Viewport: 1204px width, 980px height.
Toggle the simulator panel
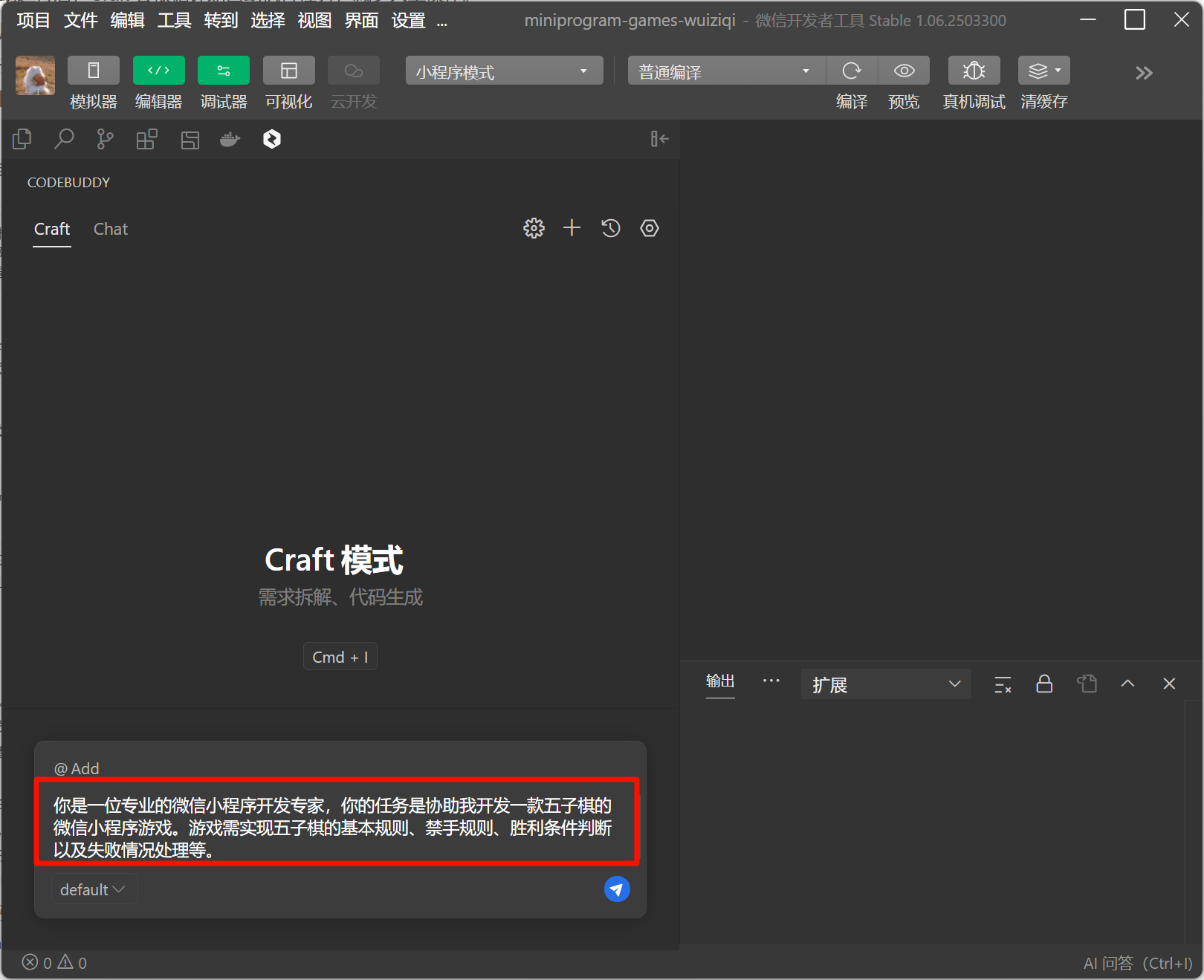(94, 71)
